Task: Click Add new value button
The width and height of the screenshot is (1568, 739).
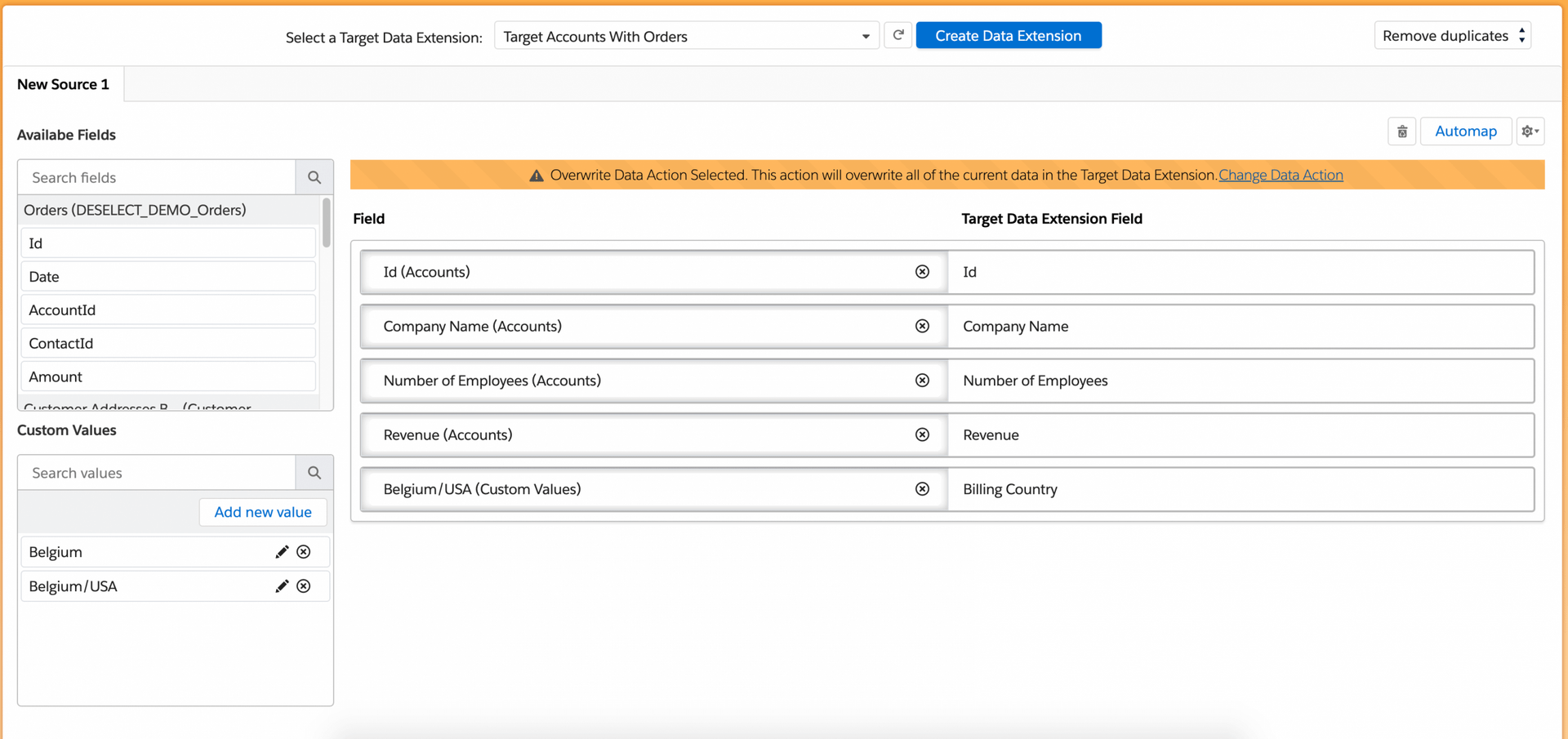Action: [x=262, y=512]
